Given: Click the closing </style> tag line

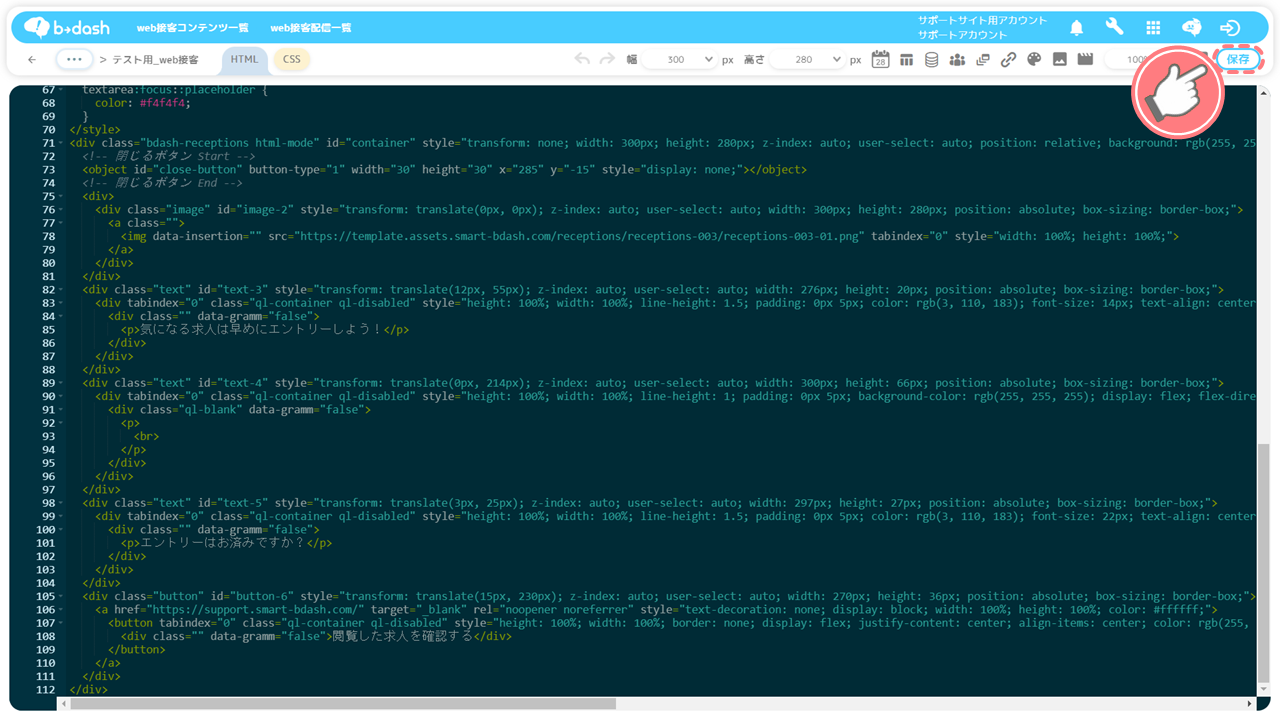Looking at the screenshot, I should point(95,129).
